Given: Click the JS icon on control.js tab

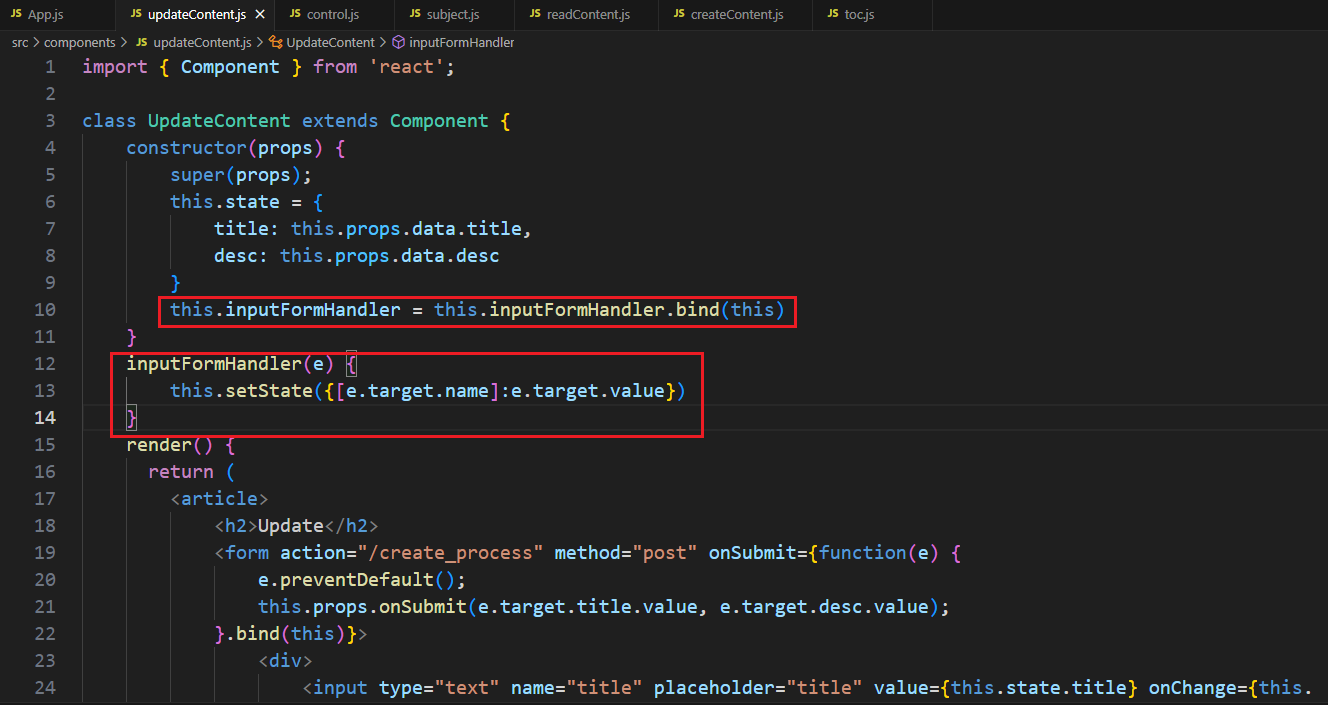Looking at the screenshot, I should pyautogui.click(x=295, y=14).
